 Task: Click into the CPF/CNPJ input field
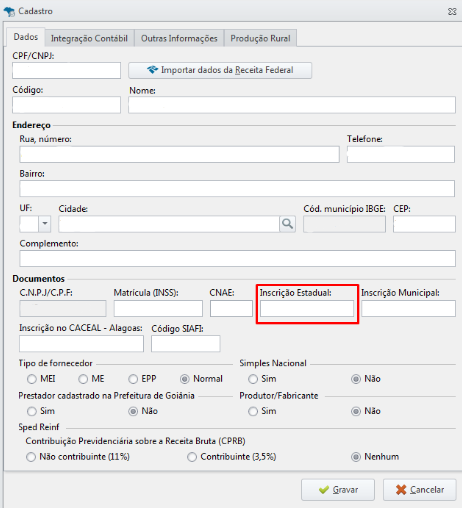(66, 71)
